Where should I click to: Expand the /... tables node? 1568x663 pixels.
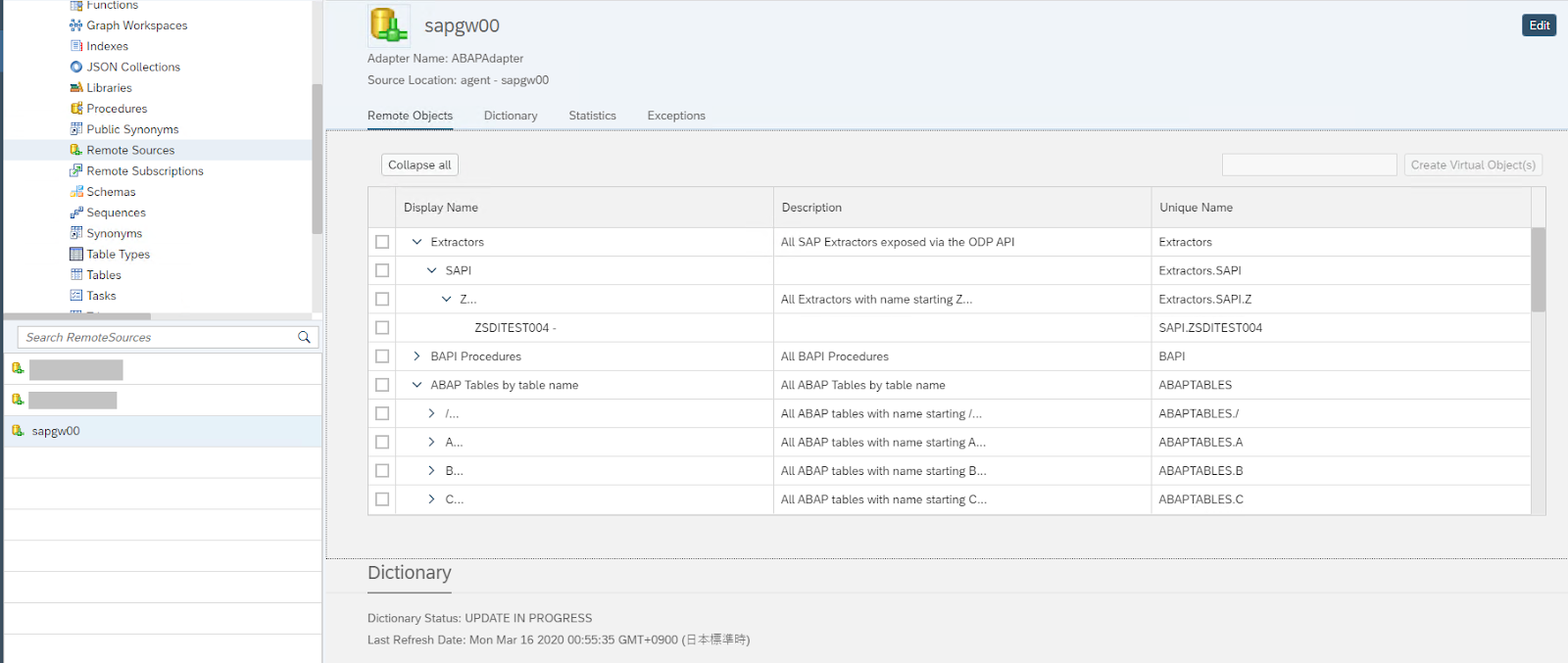tap(431, 413)
